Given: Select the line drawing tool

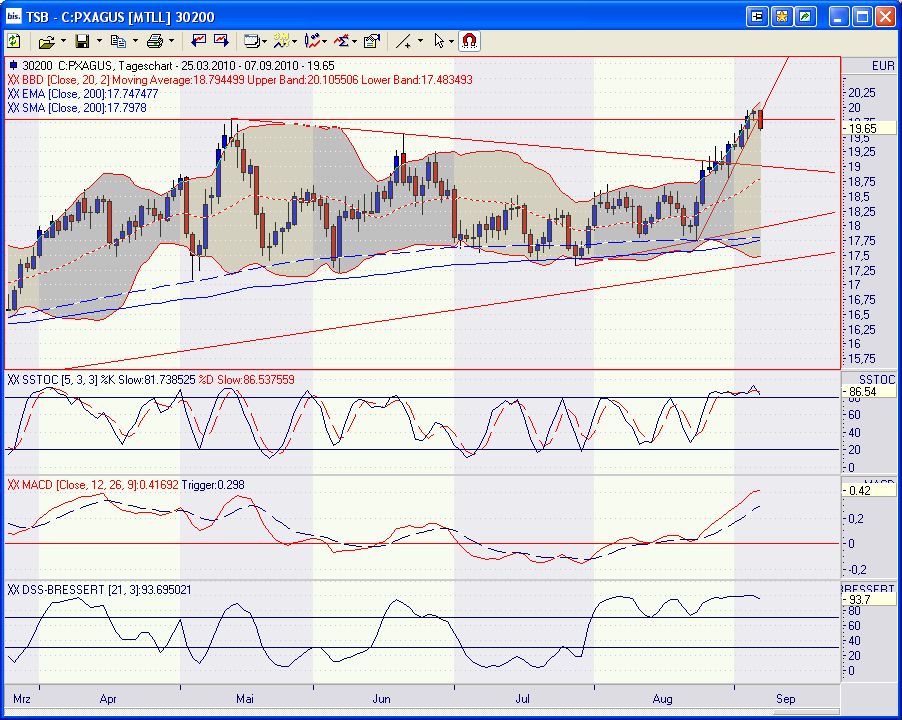Looking at the screenshot, I should tap(404, 41).
